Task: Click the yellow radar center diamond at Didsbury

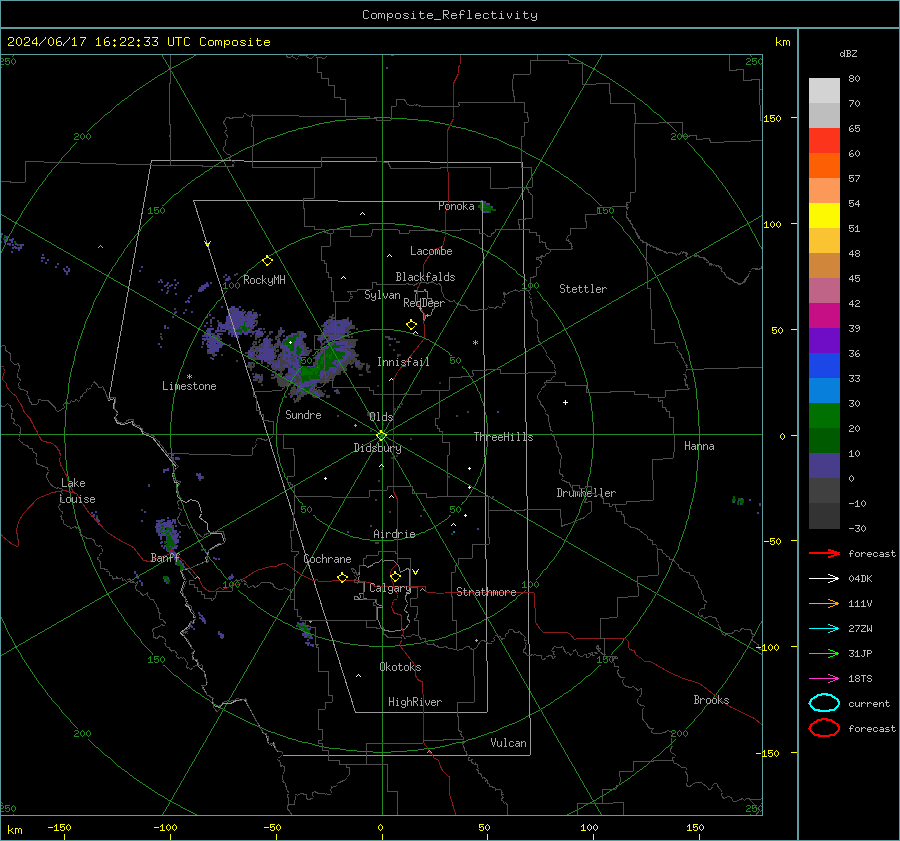Action: [x=381, y=436]
